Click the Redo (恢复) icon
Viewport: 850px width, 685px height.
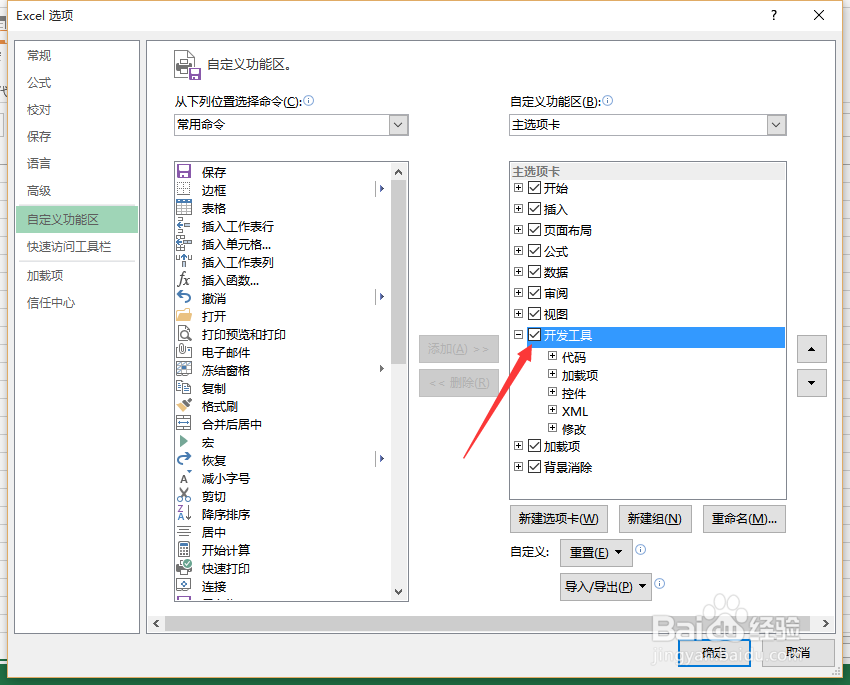tap(184, 459)
